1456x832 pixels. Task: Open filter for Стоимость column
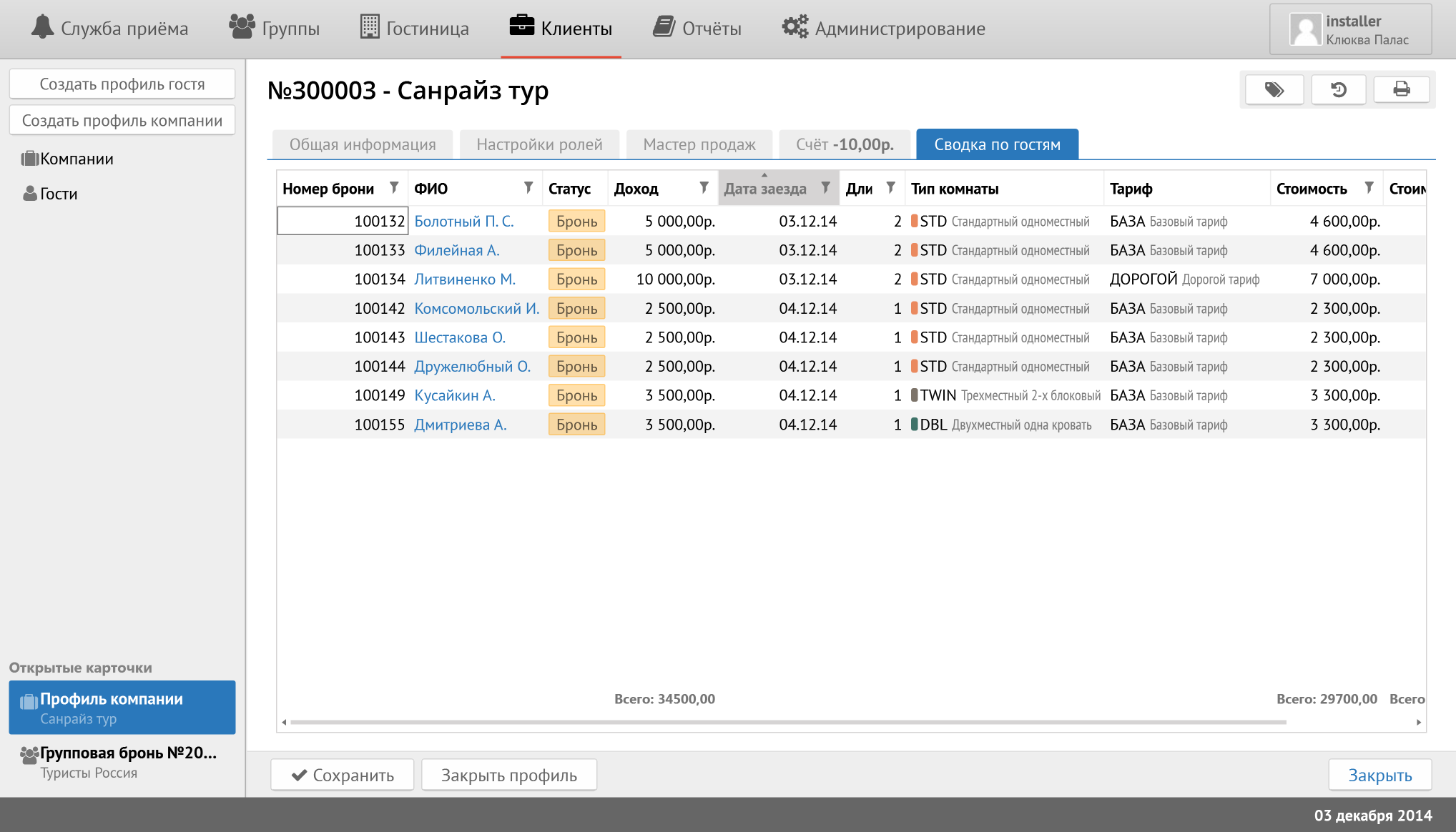click(1369, 188)
